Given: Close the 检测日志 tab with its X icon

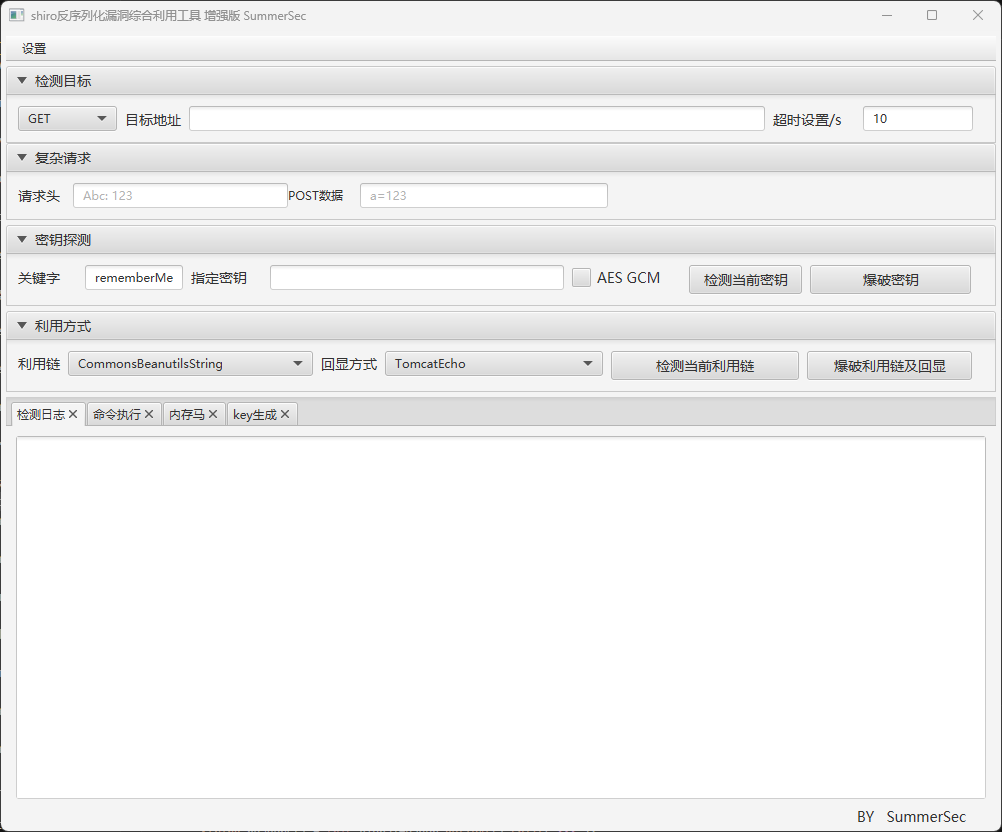Looking at the screenshot, I should click(73, 414).
